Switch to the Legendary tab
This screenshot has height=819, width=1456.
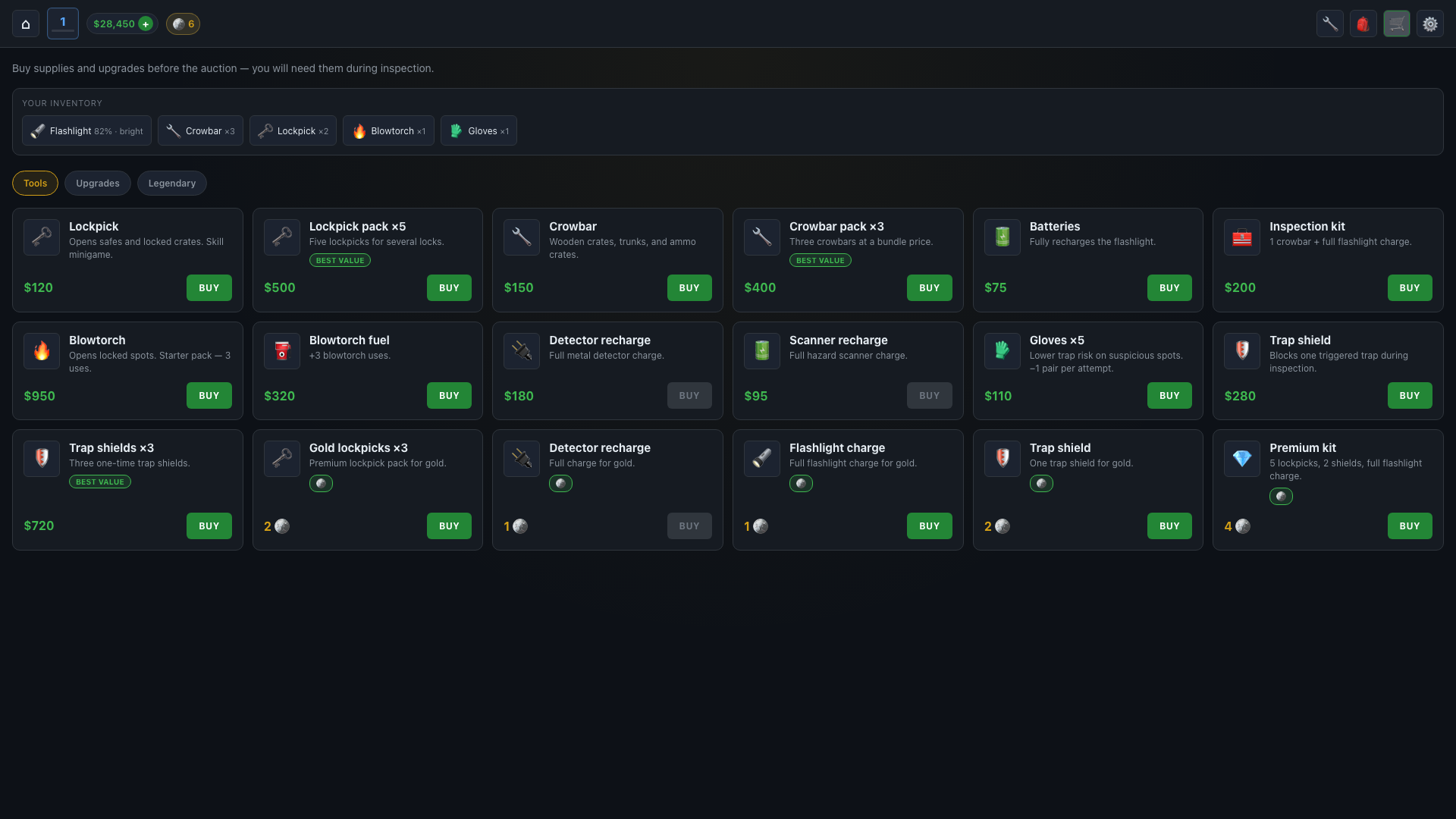[172, 184]
